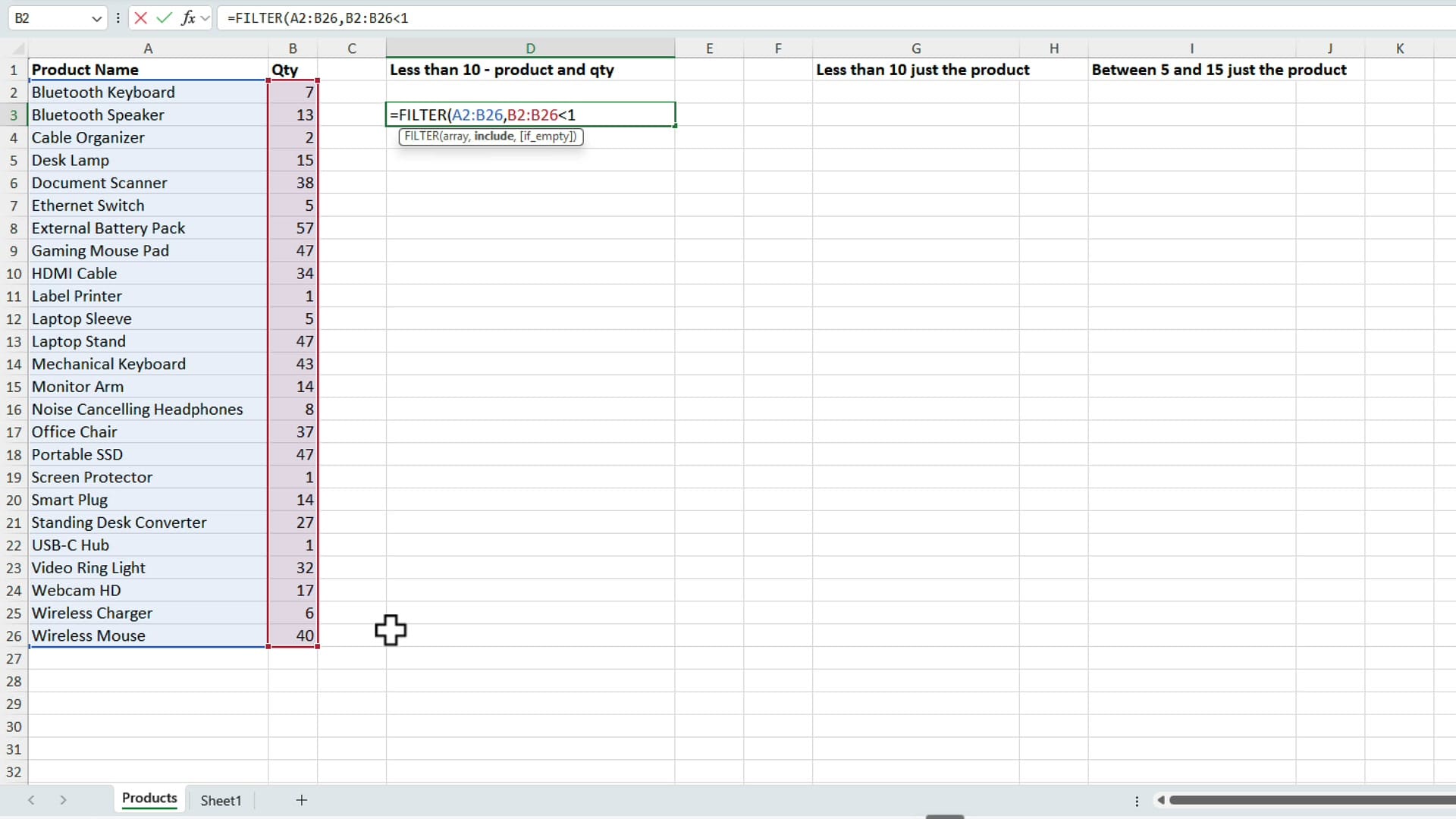Go to next sheet using right arrow
This screenshot has height=819, width=1456.
[x=63, y=800]
